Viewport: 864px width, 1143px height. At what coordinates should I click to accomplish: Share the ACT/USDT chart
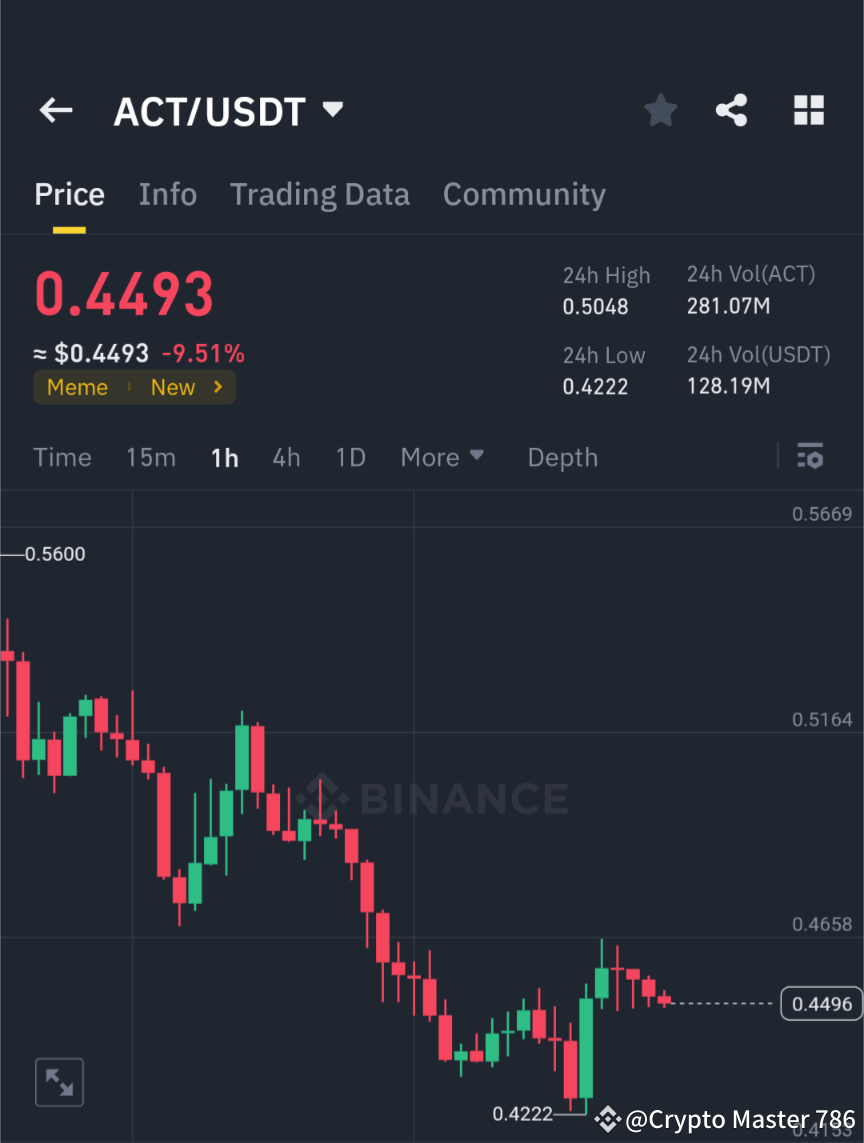coord(732,111)
